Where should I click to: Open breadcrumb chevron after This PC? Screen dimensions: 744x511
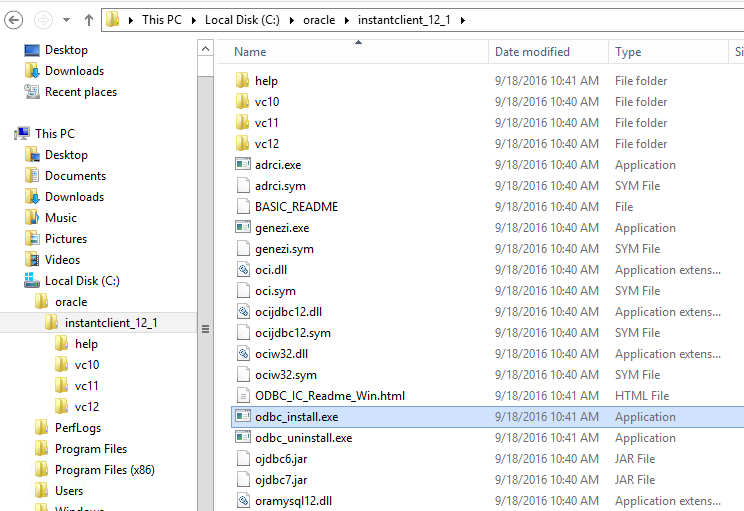(x=194, y=20)
